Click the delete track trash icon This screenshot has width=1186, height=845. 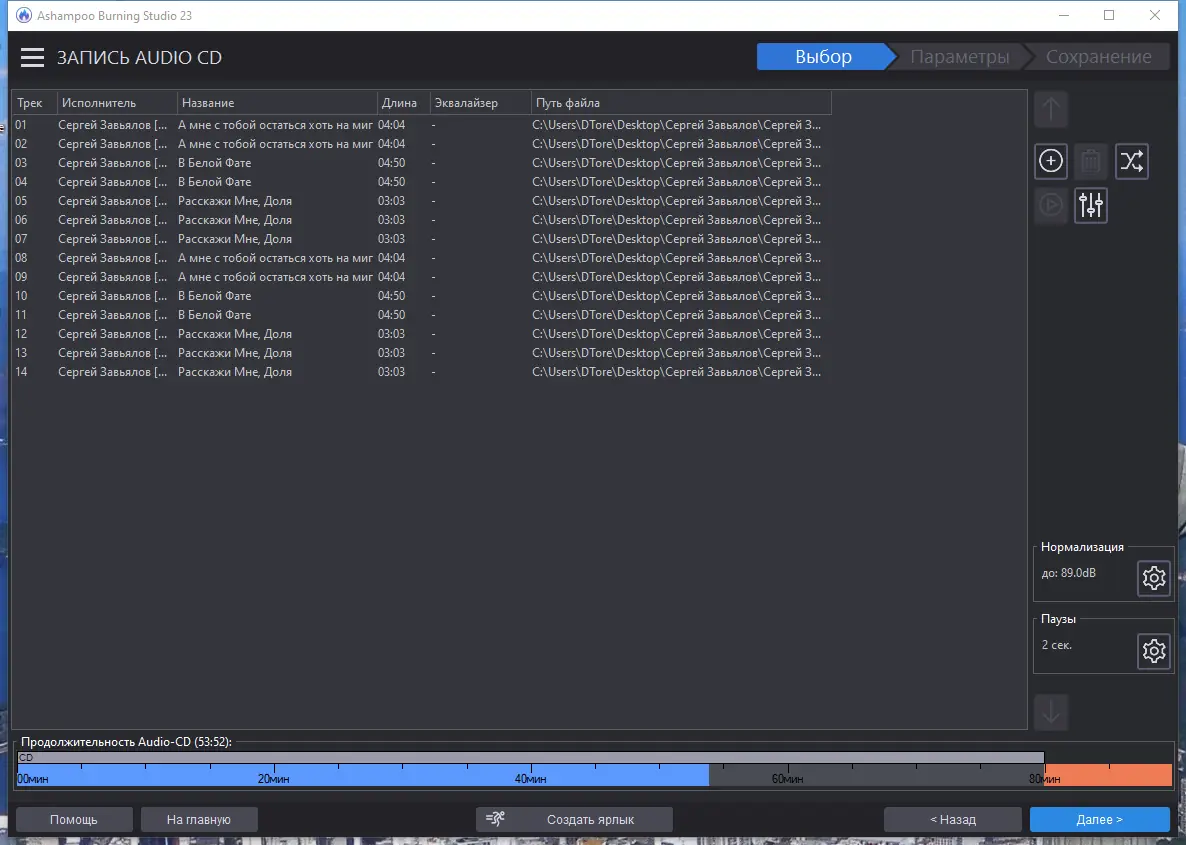click(1091, 161)
